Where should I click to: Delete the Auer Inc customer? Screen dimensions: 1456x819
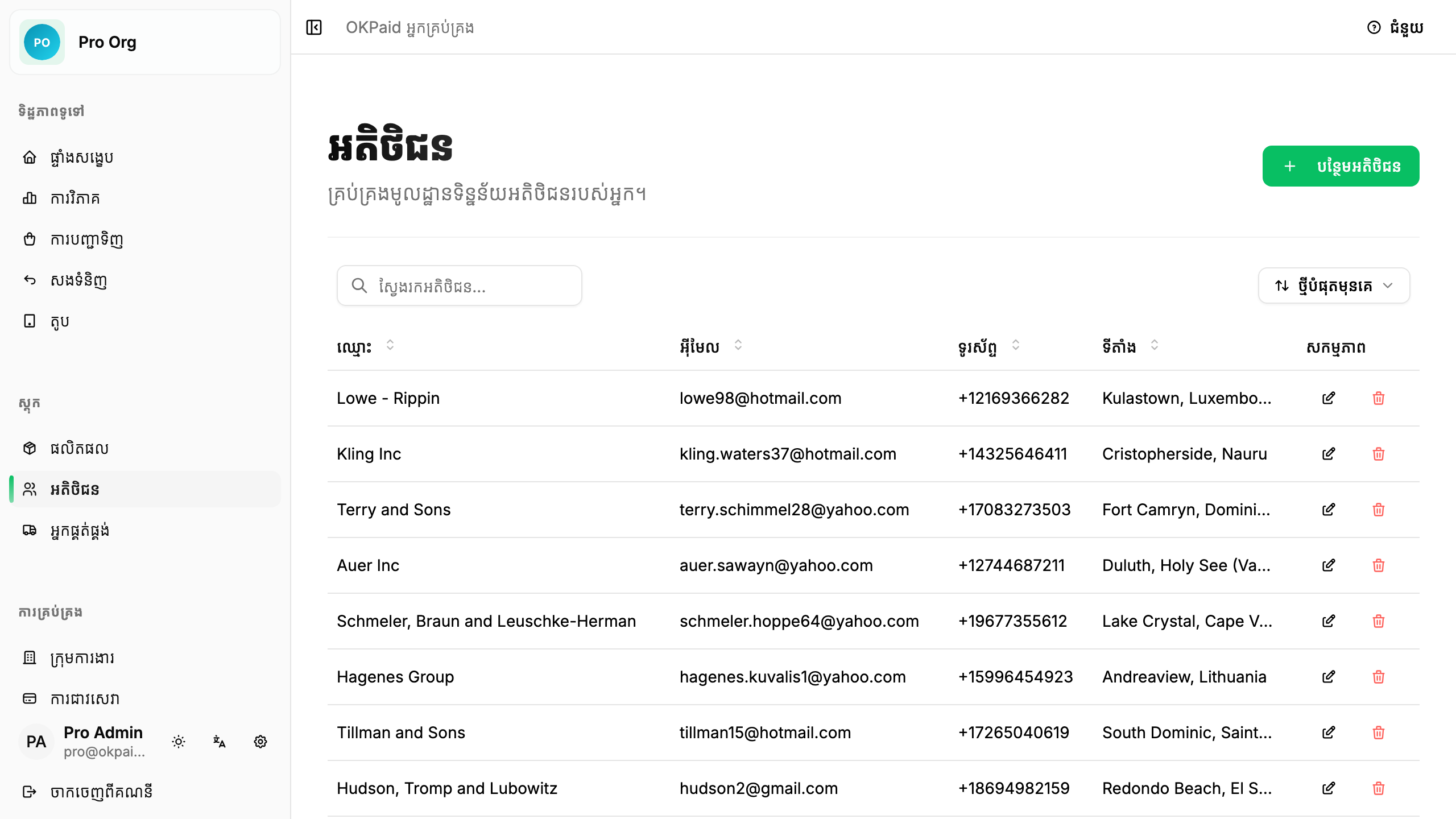(1379, 565)
